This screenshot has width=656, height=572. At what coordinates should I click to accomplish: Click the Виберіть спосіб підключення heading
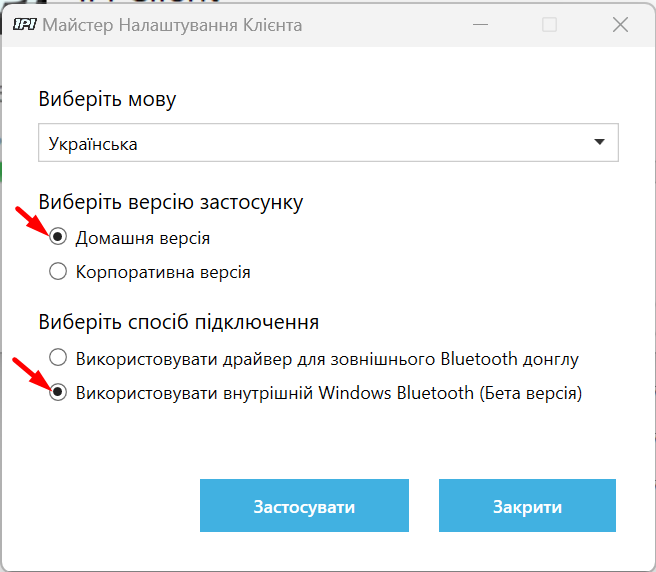tap(178, 322)
